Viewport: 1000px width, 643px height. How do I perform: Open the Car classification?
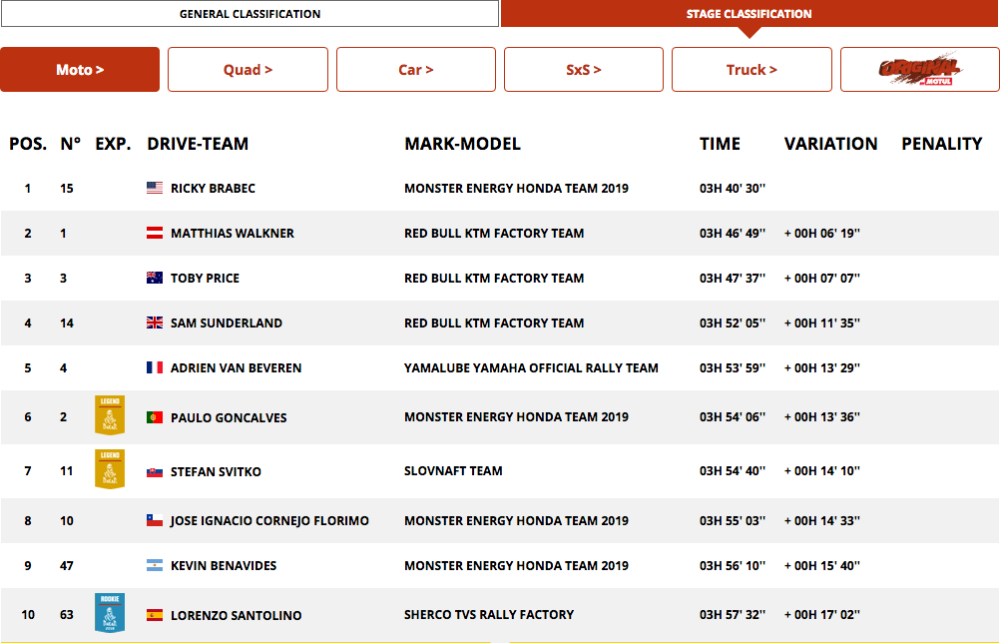[415, 69]
